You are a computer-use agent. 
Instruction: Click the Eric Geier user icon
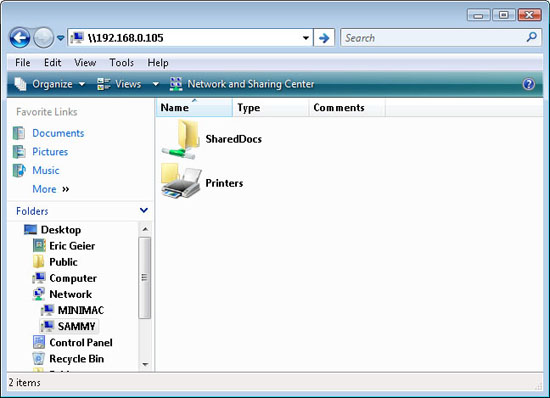(39, 246)
